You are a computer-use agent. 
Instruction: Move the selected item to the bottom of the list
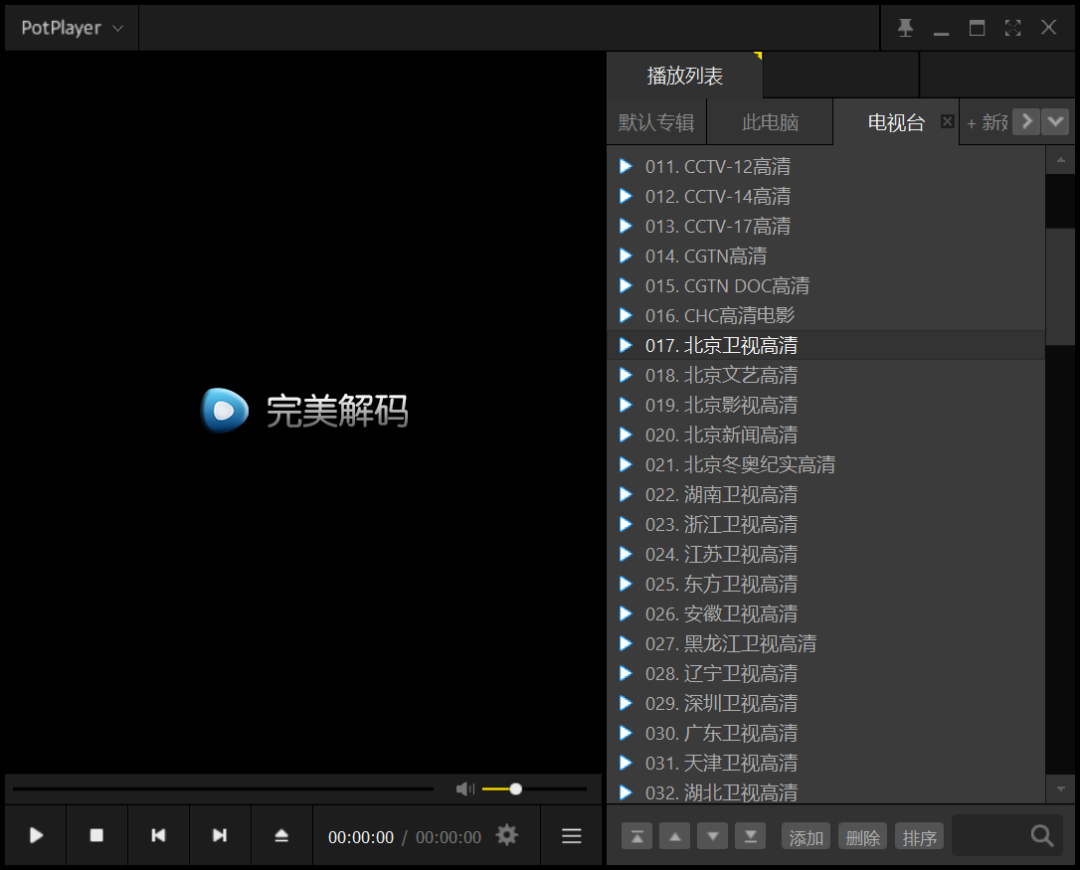(x=751, y=837)
